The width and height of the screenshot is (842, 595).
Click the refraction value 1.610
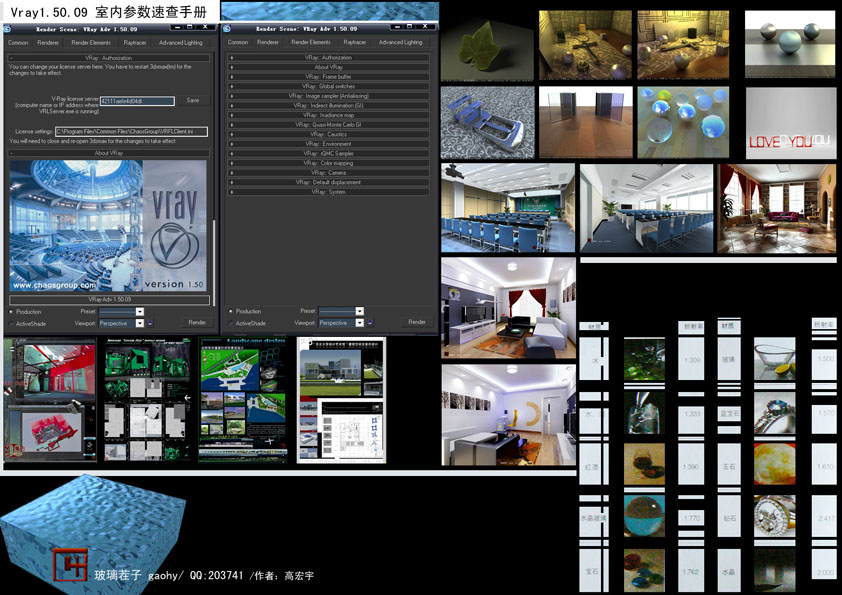tap(825, 467)
